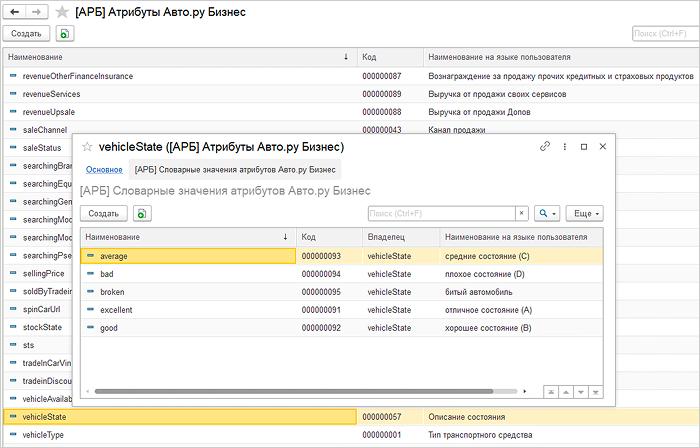Add main list to favorites with the star
Image resolution: width=700 pixels, height=448 pixels.
[62, 12]
